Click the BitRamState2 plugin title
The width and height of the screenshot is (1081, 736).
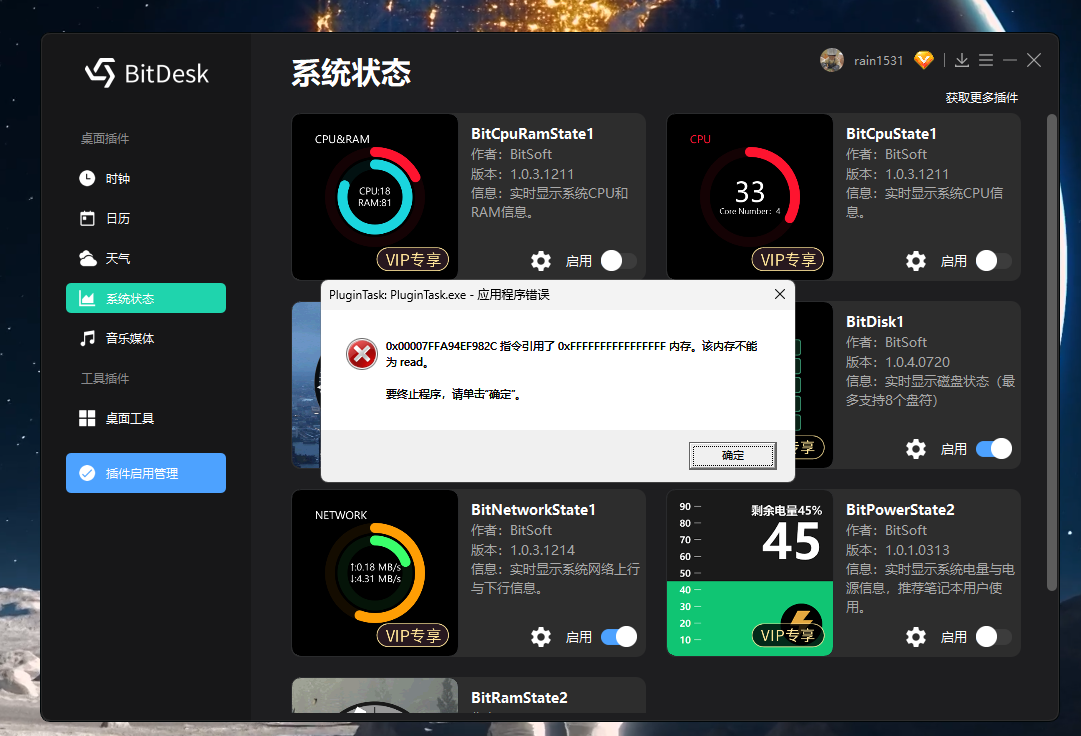point(519,697)
